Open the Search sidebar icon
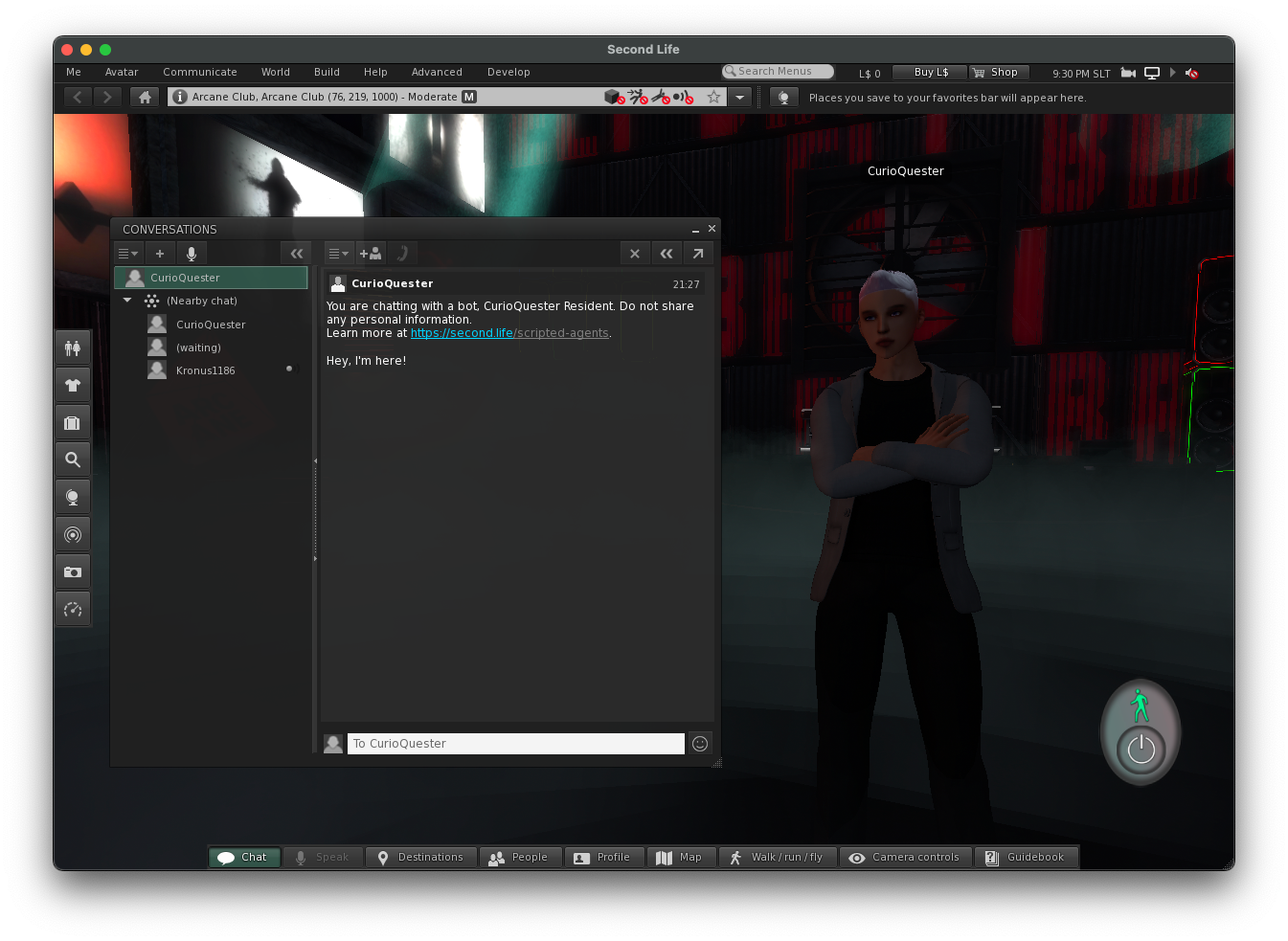This screenshot has height=941, width=1288. pos(73,460)
